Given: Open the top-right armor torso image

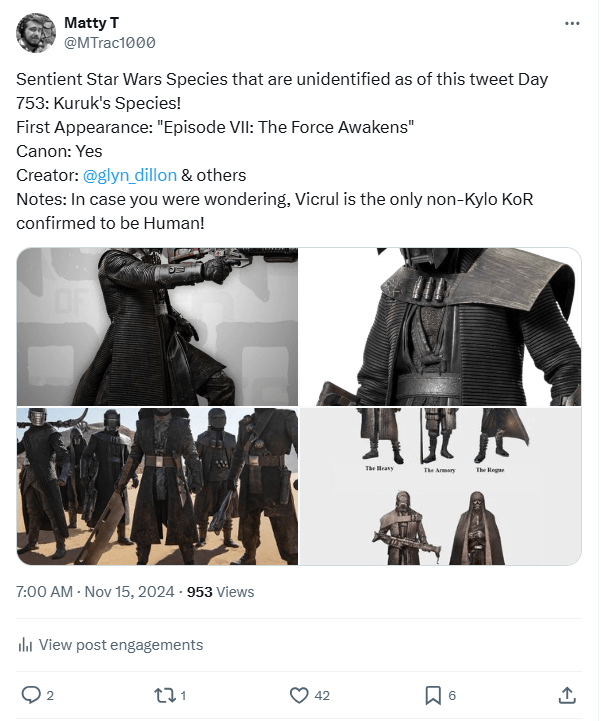Looking at the screenshot, I should [441, 326].
